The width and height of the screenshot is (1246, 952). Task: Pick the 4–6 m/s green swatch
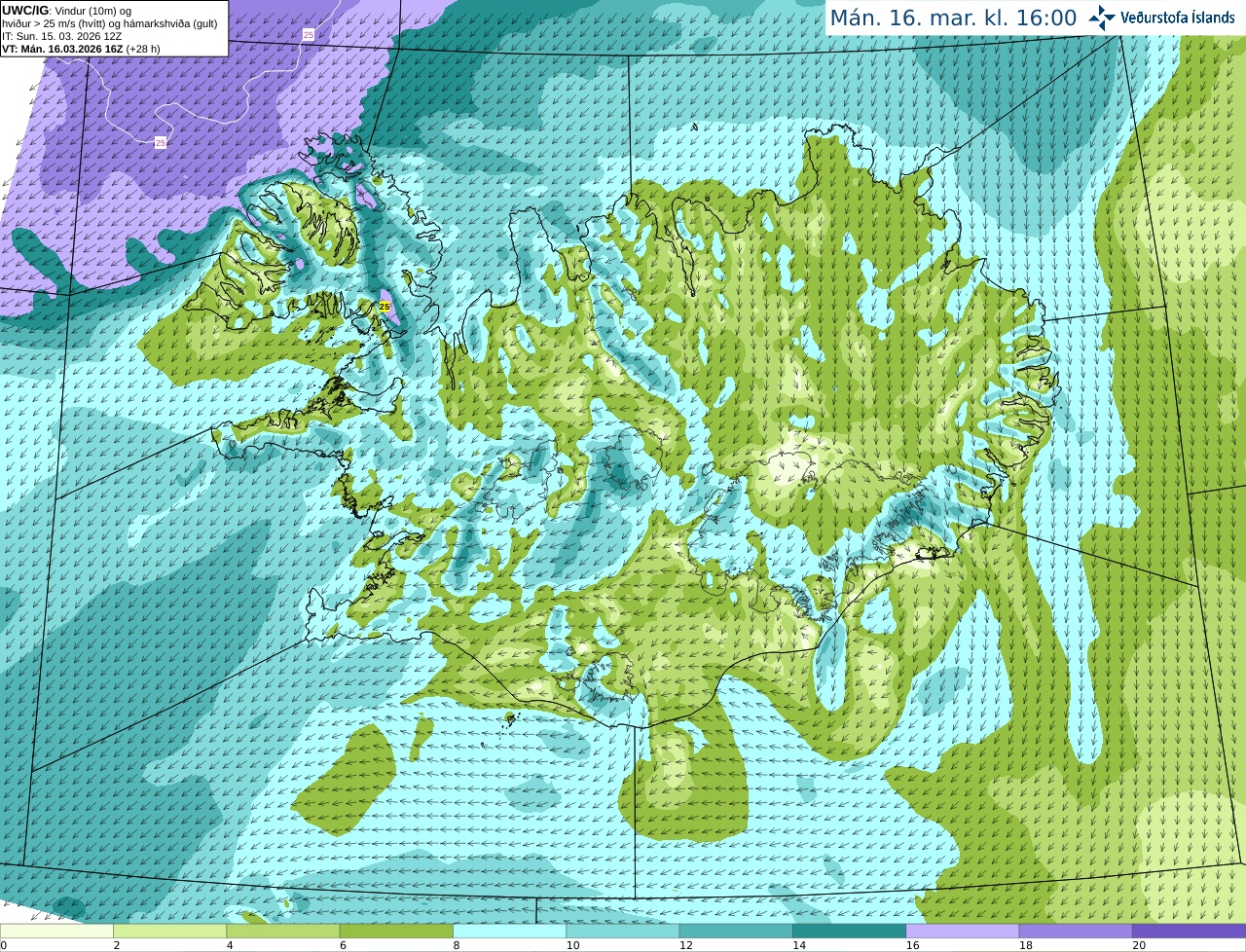(x=283, y=932)
